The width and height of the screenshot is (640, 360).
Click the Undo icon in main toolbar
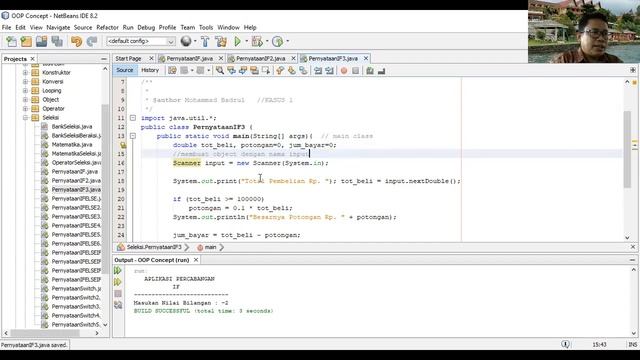[76, 41]
